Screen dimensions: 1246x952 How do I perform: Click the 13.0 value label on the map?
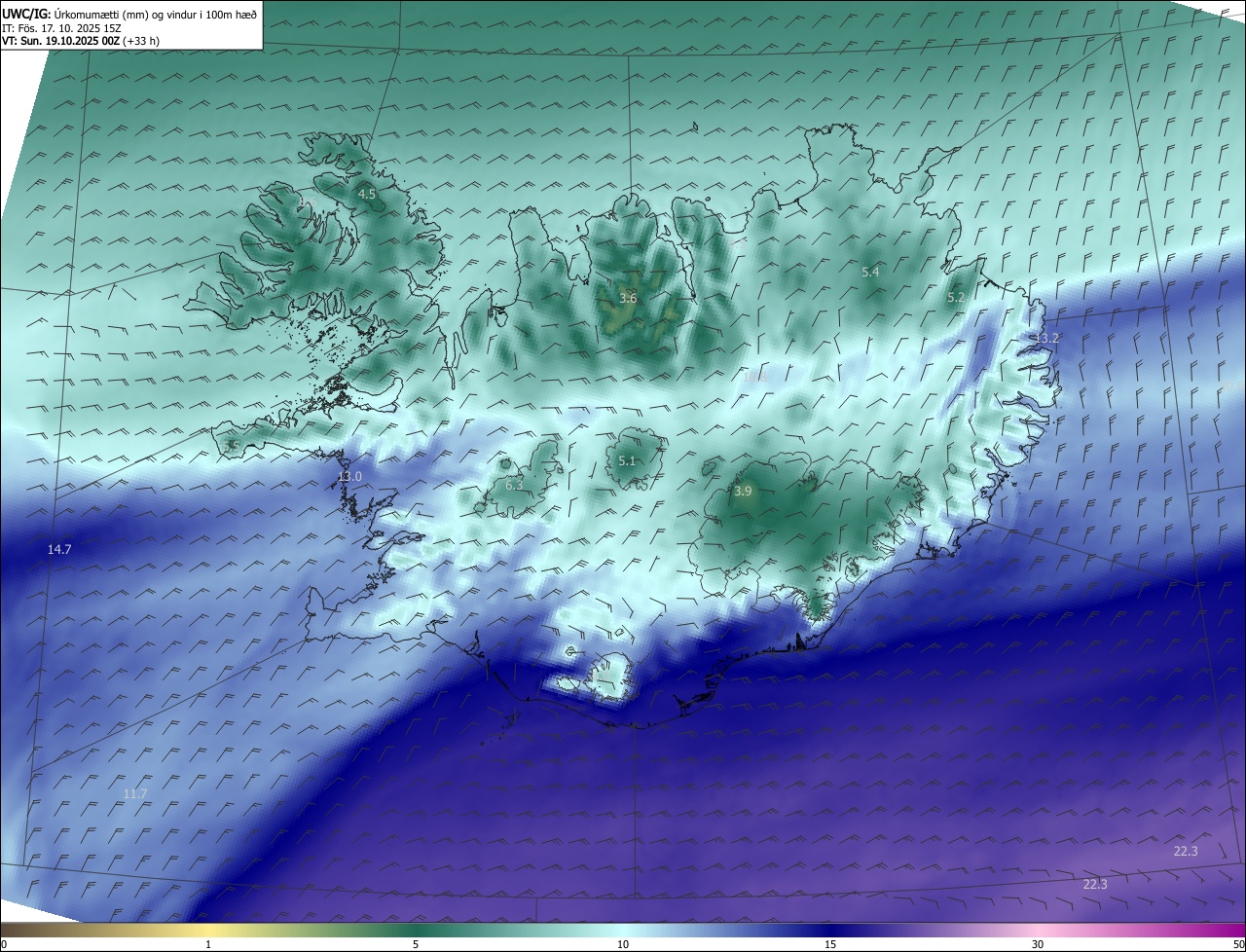tap(349, 477)
